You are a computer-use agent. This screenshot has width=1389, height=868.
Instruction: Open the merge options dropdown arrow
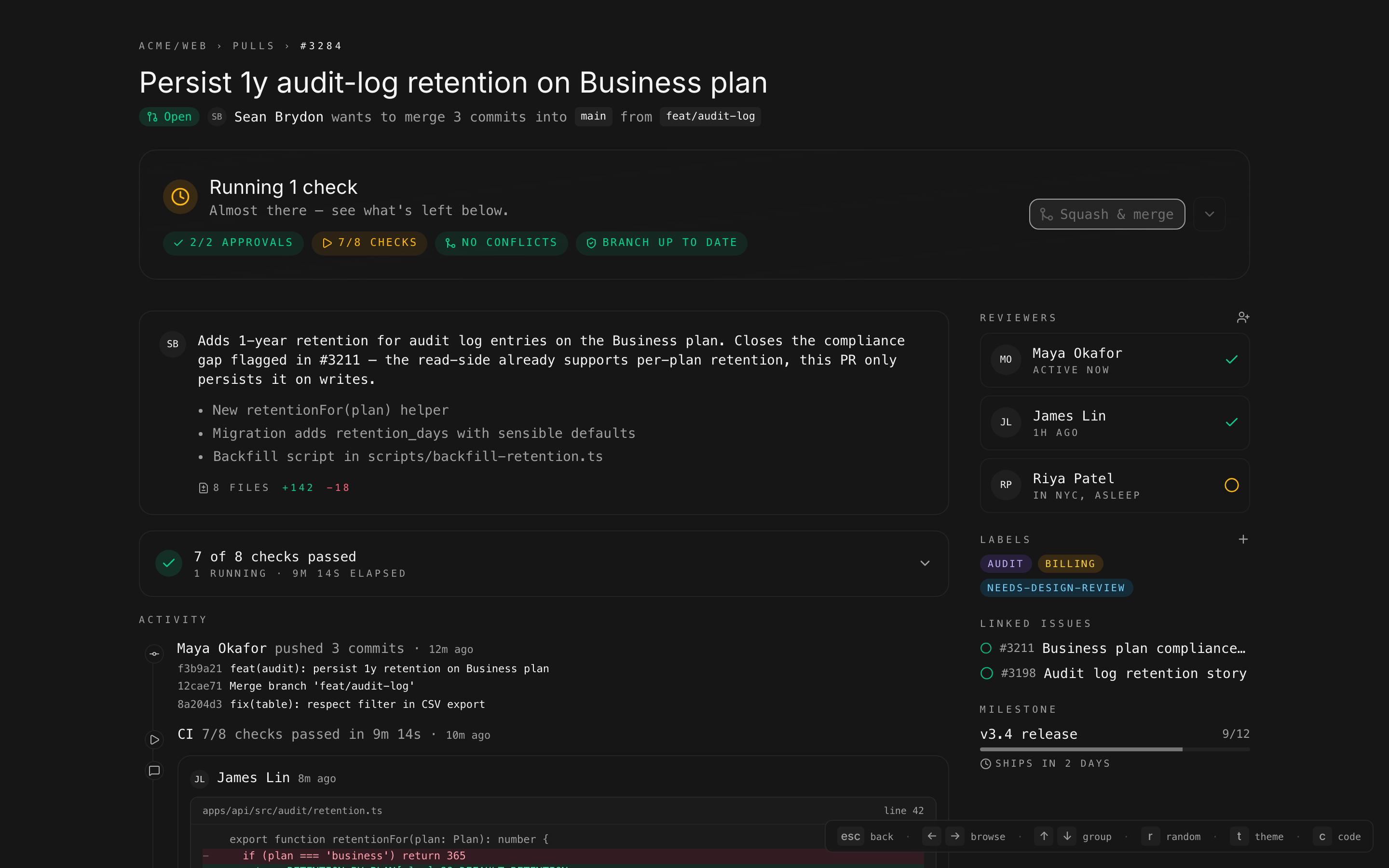click(1210, 214)
